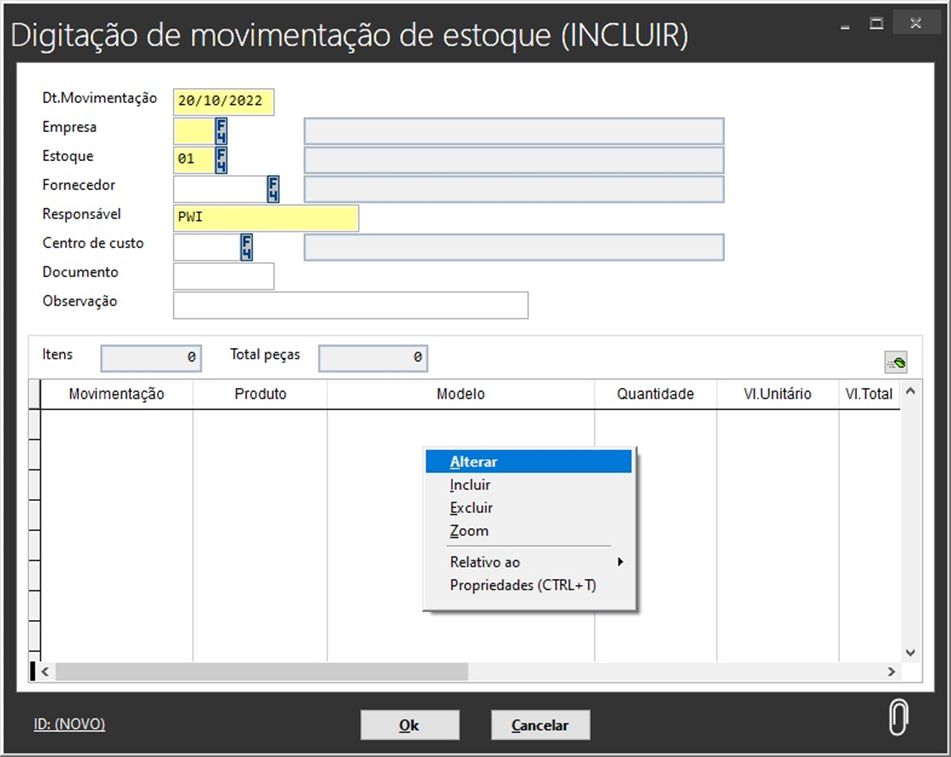Open the ID: (NOVO) link
951x757 pixels.
click(x=69, y=724)
